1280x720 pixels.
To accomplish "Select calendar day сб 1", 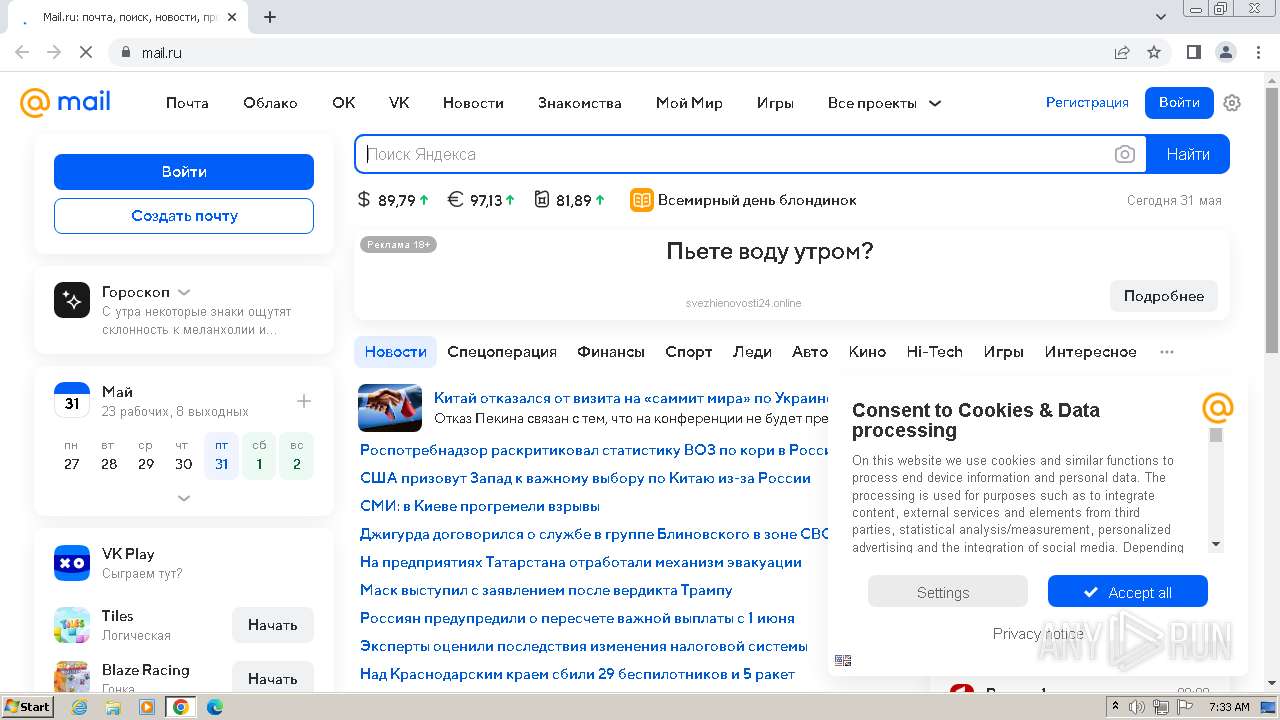I will click(259, 456).
